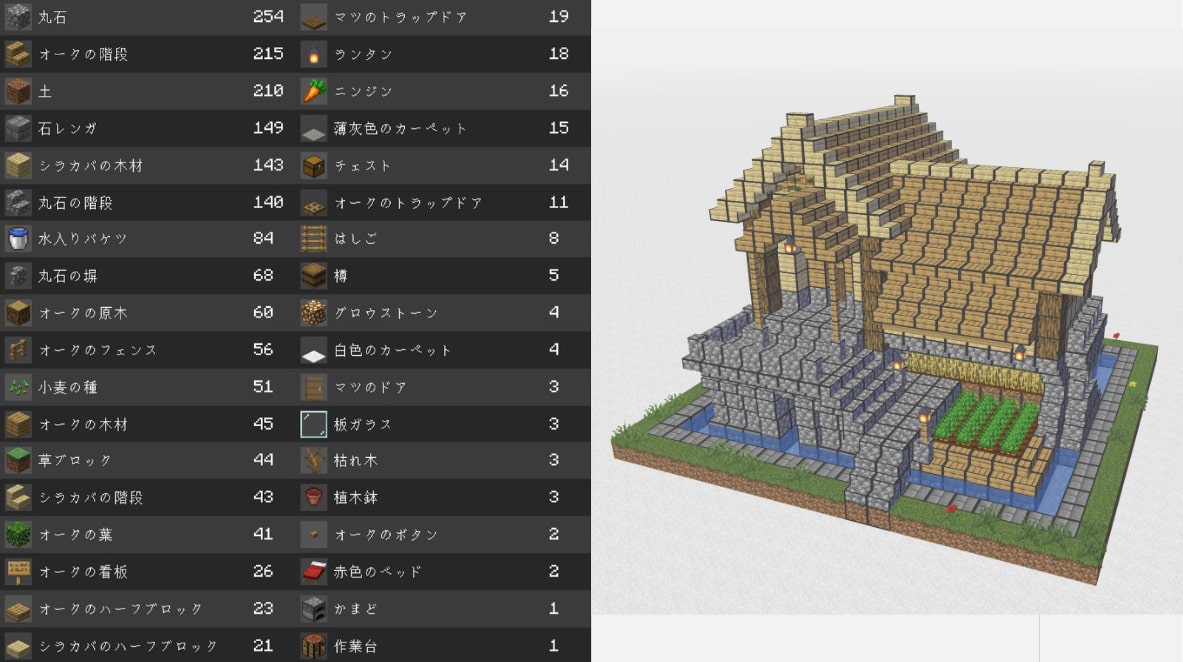The width and height of the screenshot is (1183, 662).
Task: Click the furnace (かまど) icon
Action: 314,609
